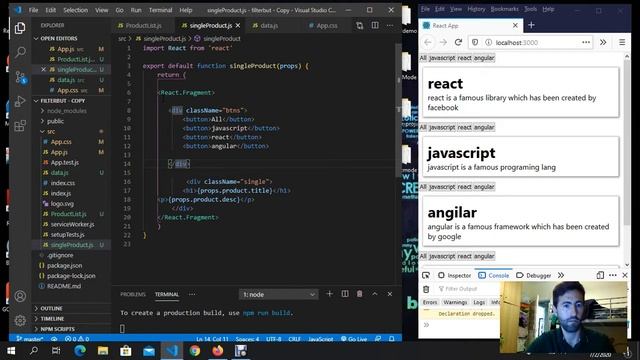
Task: Open the Debugger devtools tab
Action: point(534,276)
